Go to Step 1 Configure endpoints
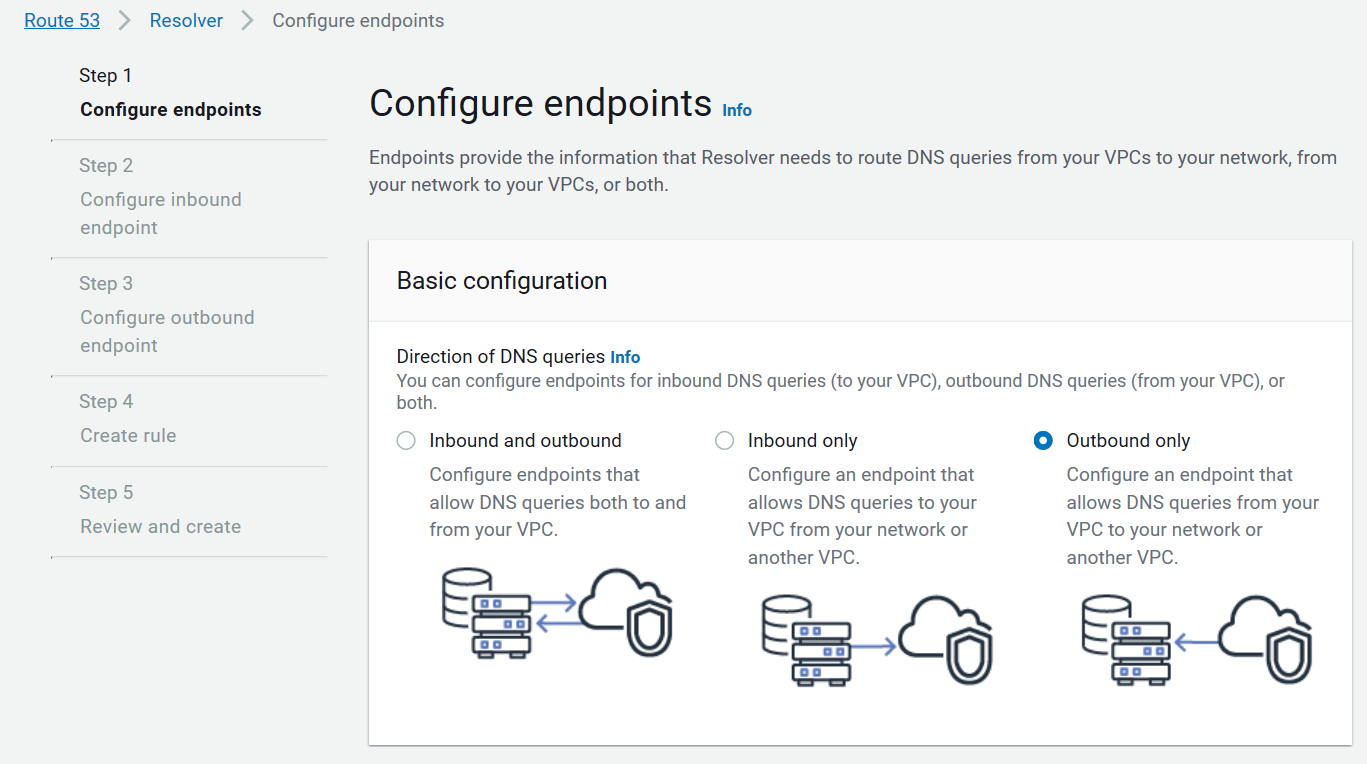 coord(170,110)
